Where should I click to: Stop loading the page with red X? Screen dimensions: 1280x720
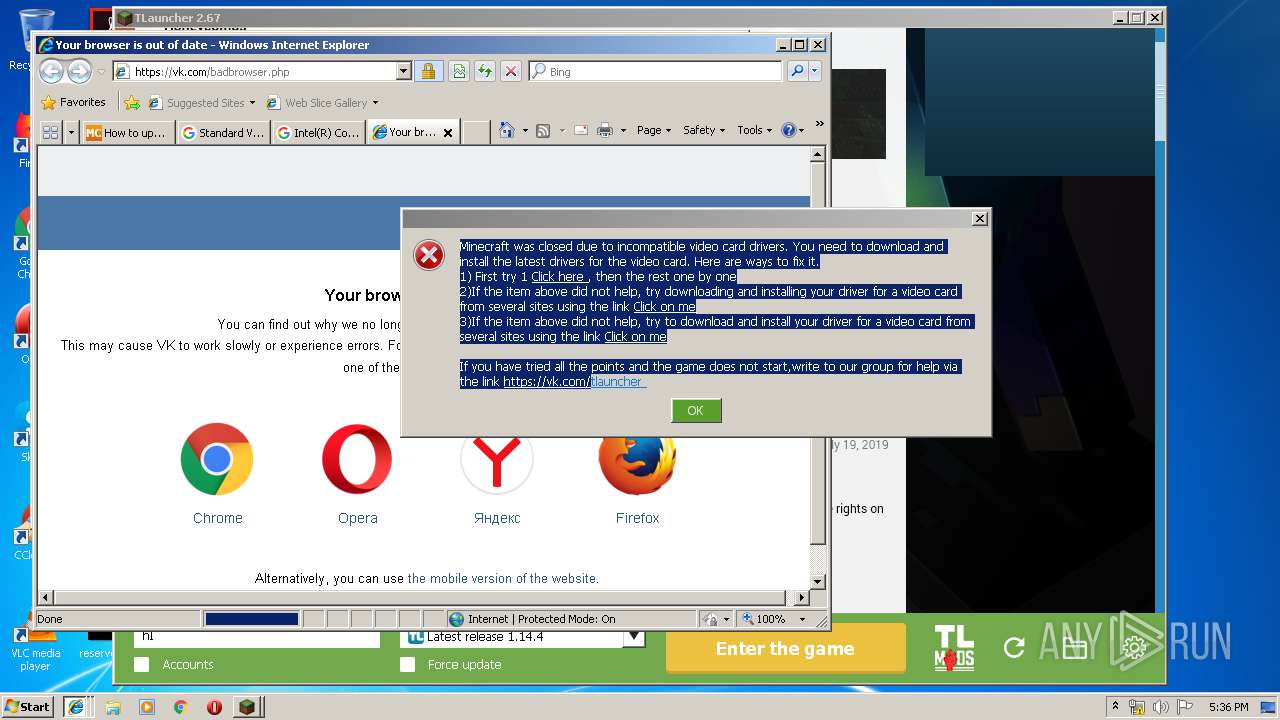511,71
